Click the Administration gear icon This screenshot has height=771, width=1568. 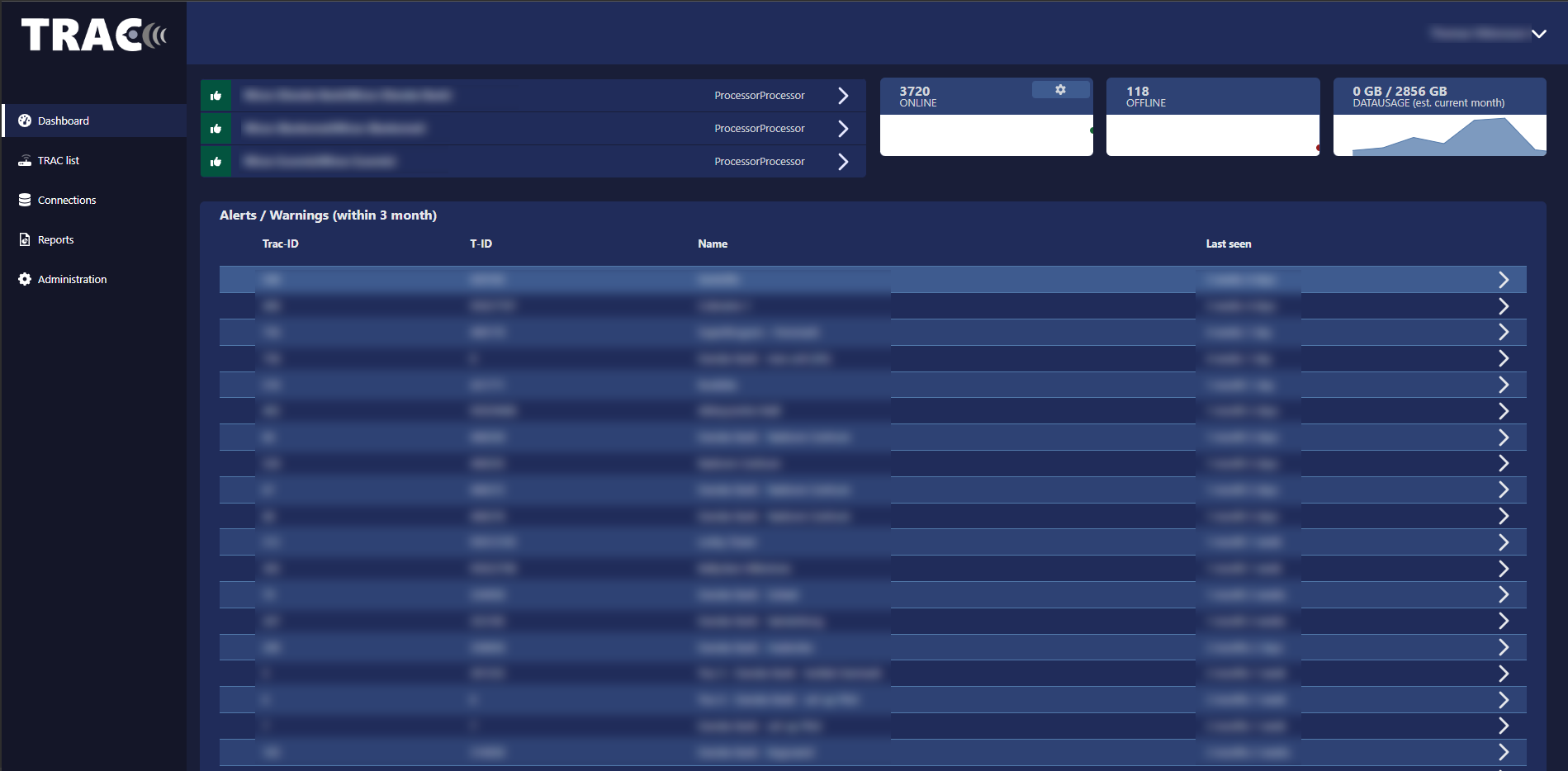26,279
